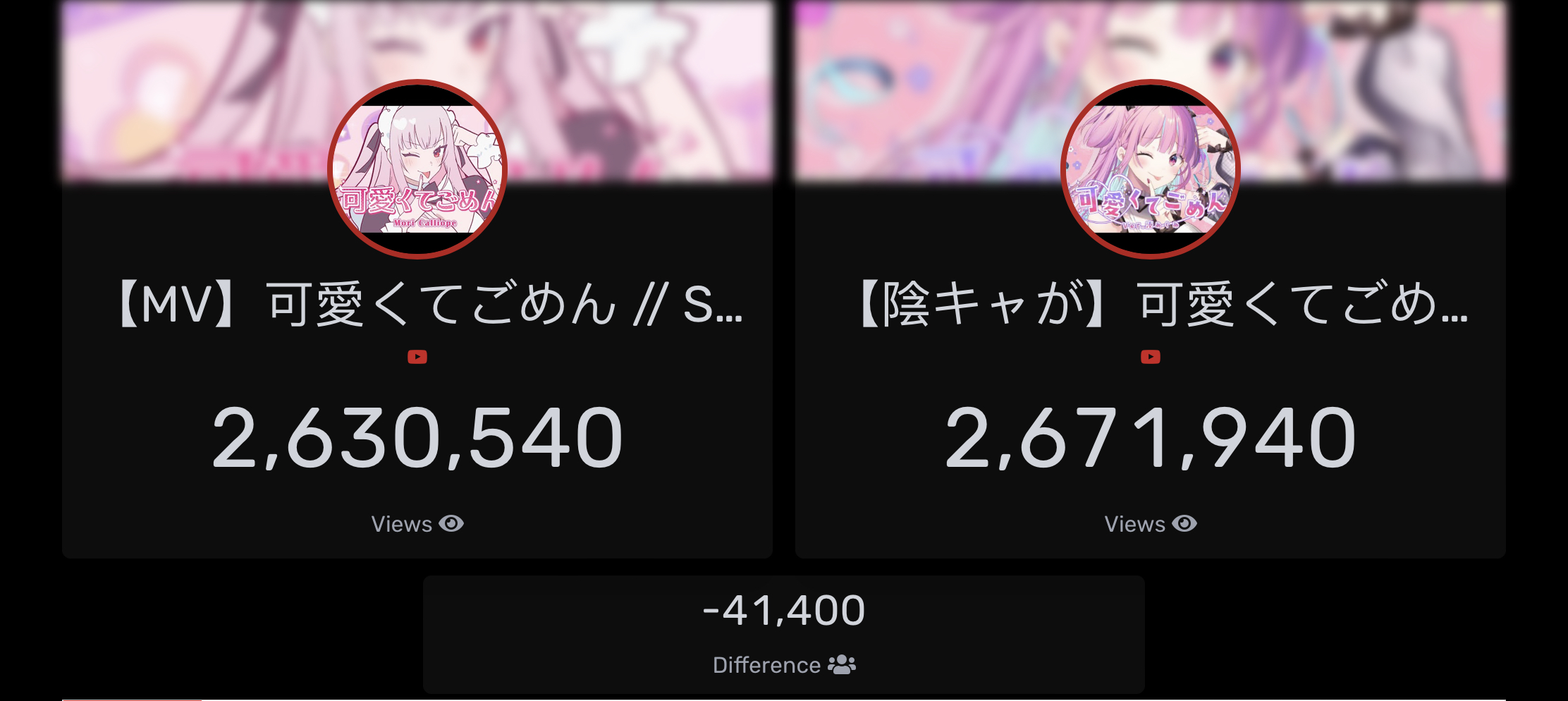
Task: Open the 【陰キャが】可愛くてごめ… video title
Action: pyautogui.click(x=1160, y=305)
